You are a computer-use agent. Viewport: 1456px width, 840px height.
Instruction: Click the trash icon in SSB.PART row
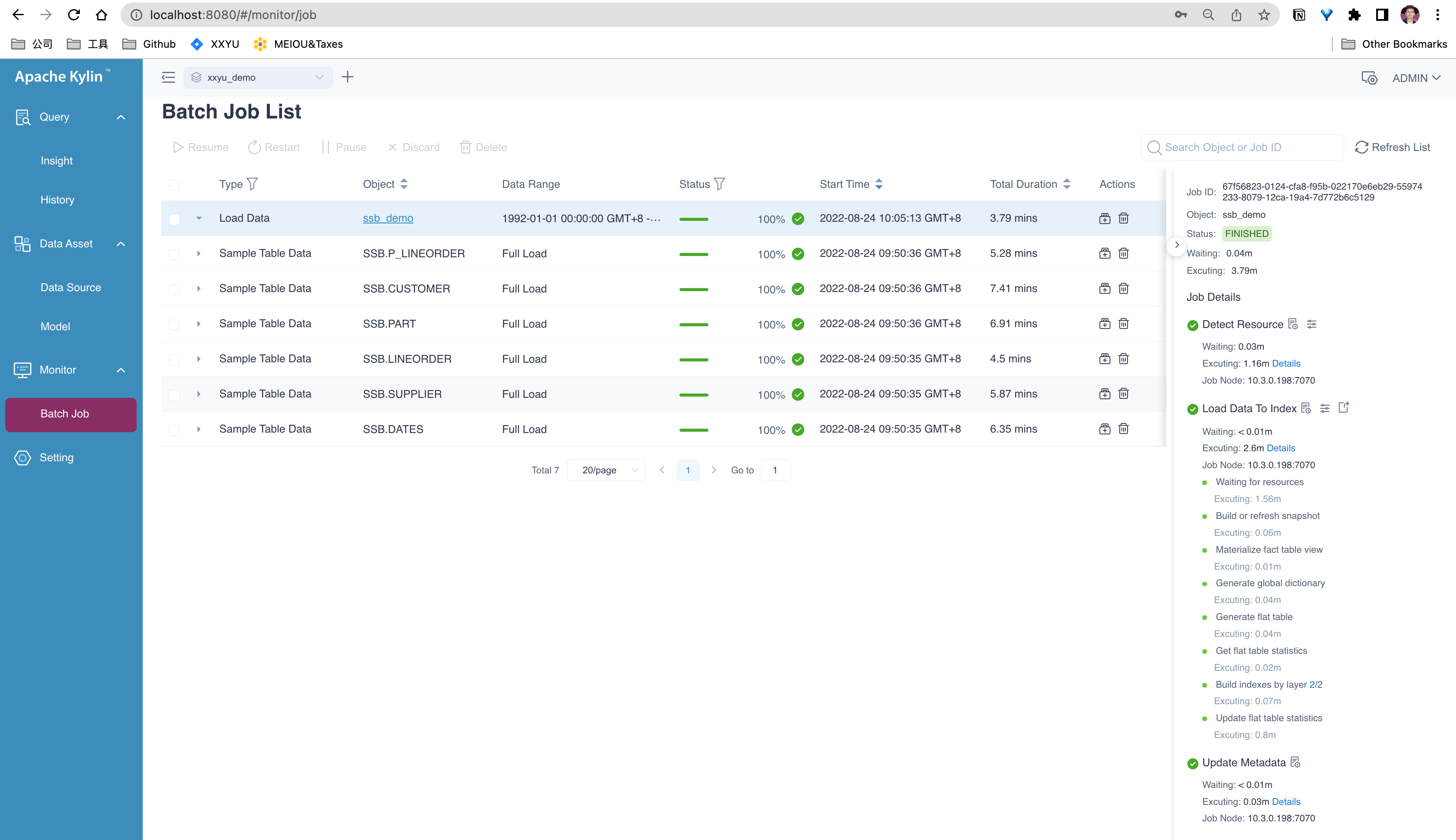(x=1123, y=324)
